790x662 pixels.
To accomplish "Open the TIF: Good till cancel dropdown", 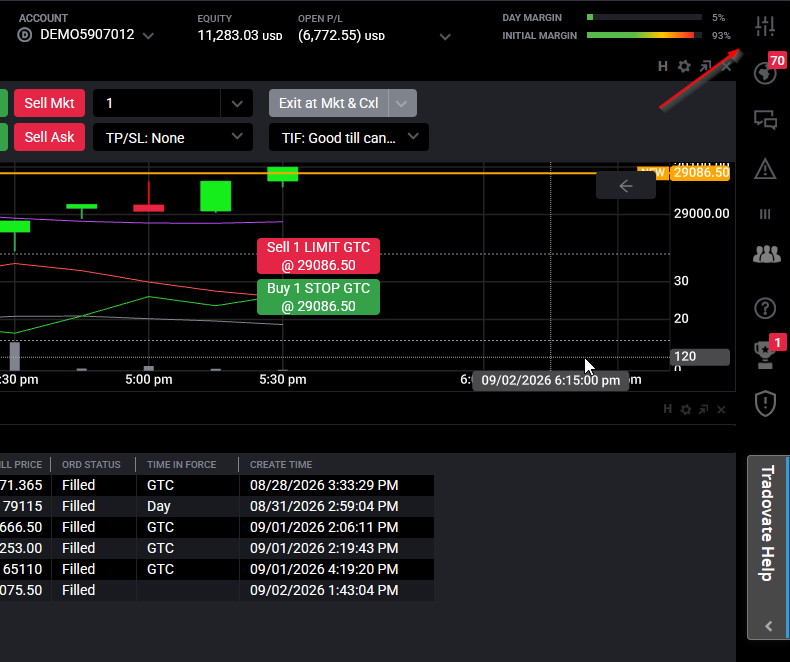I will pos(349,138).
